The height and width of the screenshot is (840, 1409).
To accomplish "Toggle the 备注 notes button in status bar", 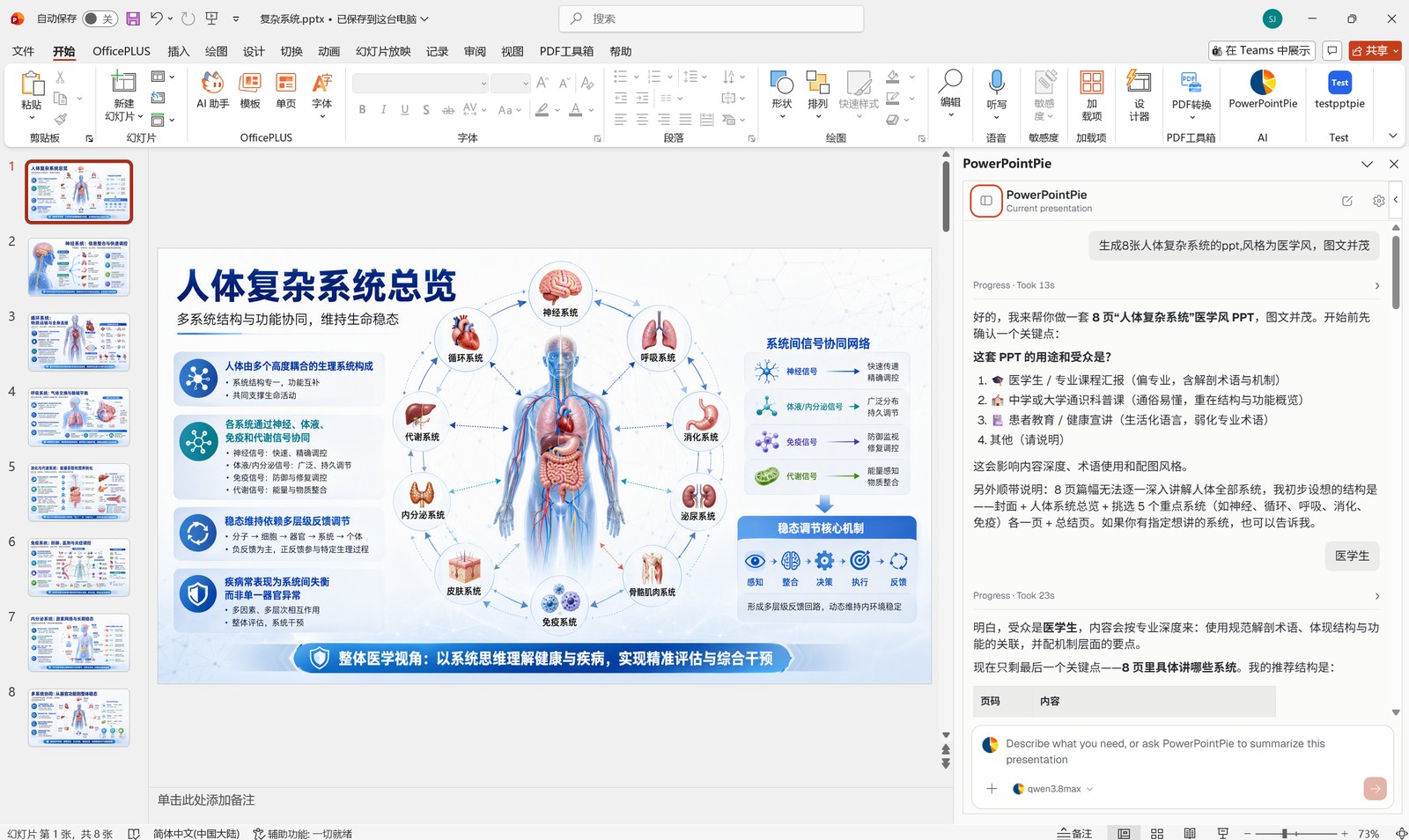I will pos(1075,833).
